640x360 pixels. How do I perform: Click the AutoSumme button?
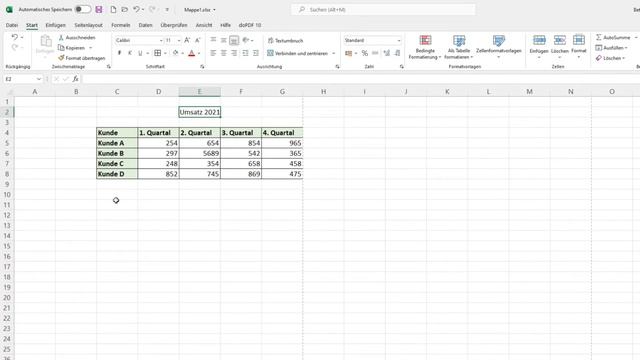tap(613, 38)
